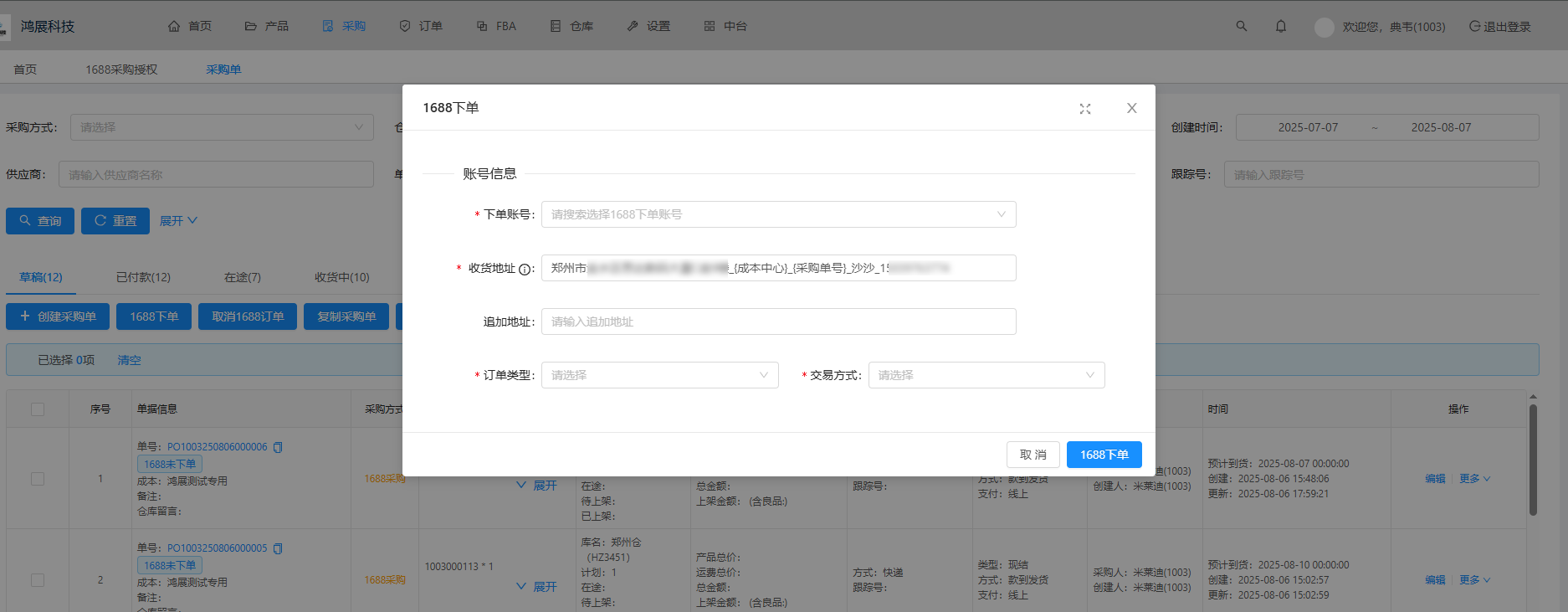This screenshot has width=1568, height=612.
Task: Click the info icon beside 收货地址
Action: (x=525, y=269)
